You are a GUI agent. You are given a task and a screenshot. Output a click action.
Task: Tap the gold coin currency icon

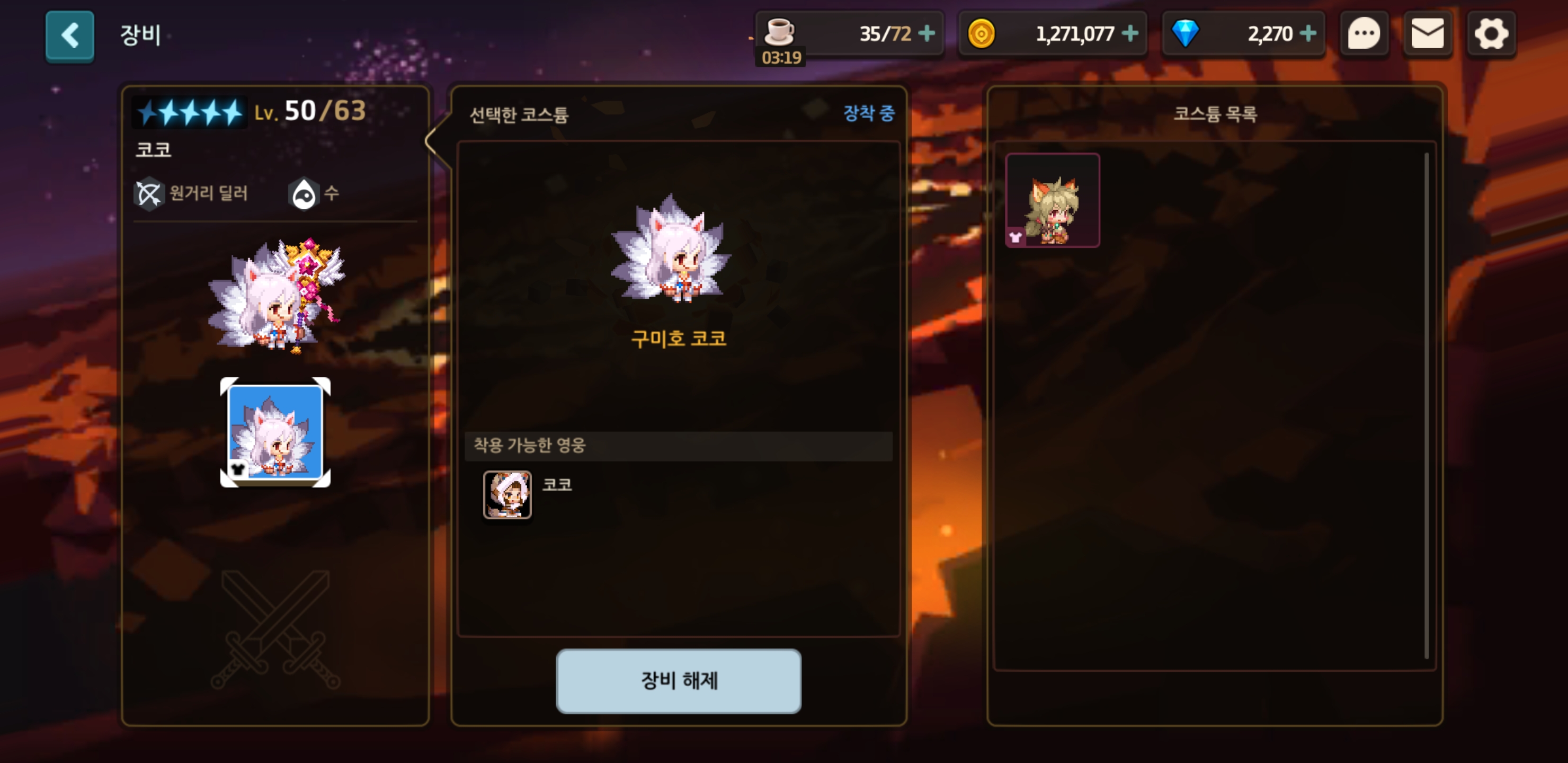(981, 33)
